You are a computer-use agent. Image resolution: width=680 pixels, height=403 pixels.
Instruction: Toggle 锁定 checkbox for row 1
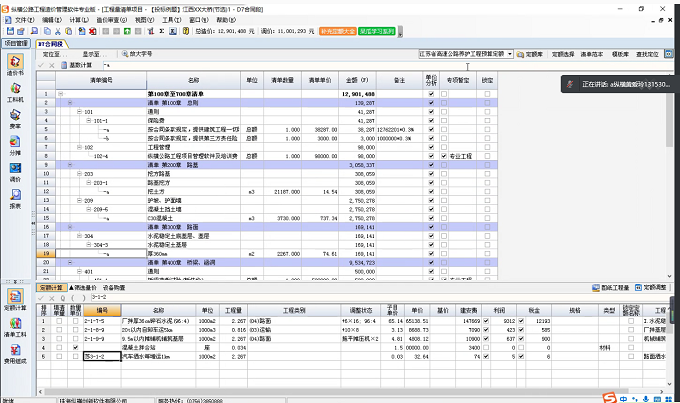(x=487, y=94)
